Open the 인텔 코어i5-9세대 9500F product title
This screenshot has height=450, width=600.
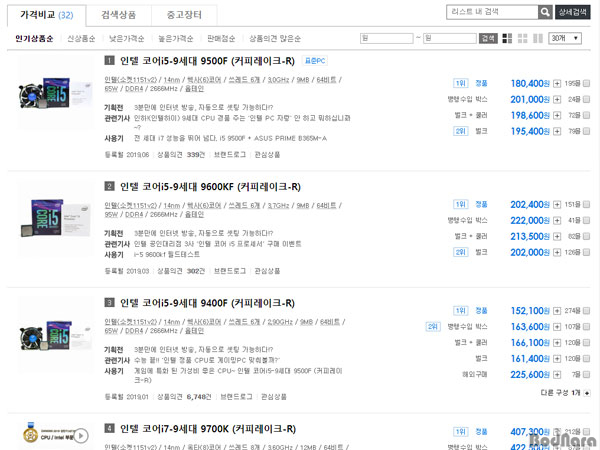tap(207, 61)
